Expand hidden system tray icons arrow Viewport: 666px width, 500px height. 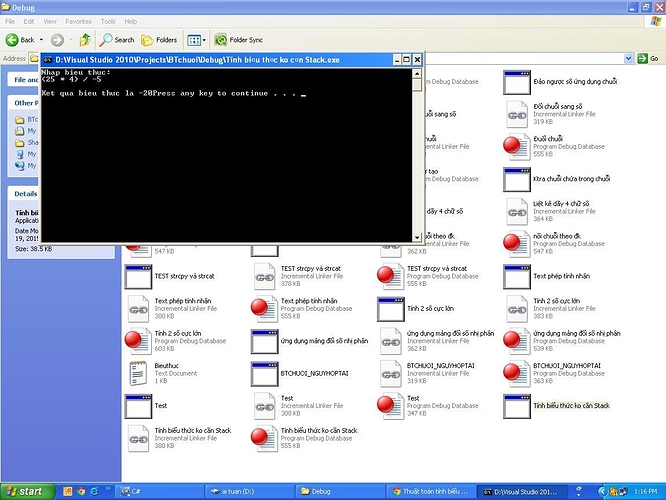coord(601,492)
